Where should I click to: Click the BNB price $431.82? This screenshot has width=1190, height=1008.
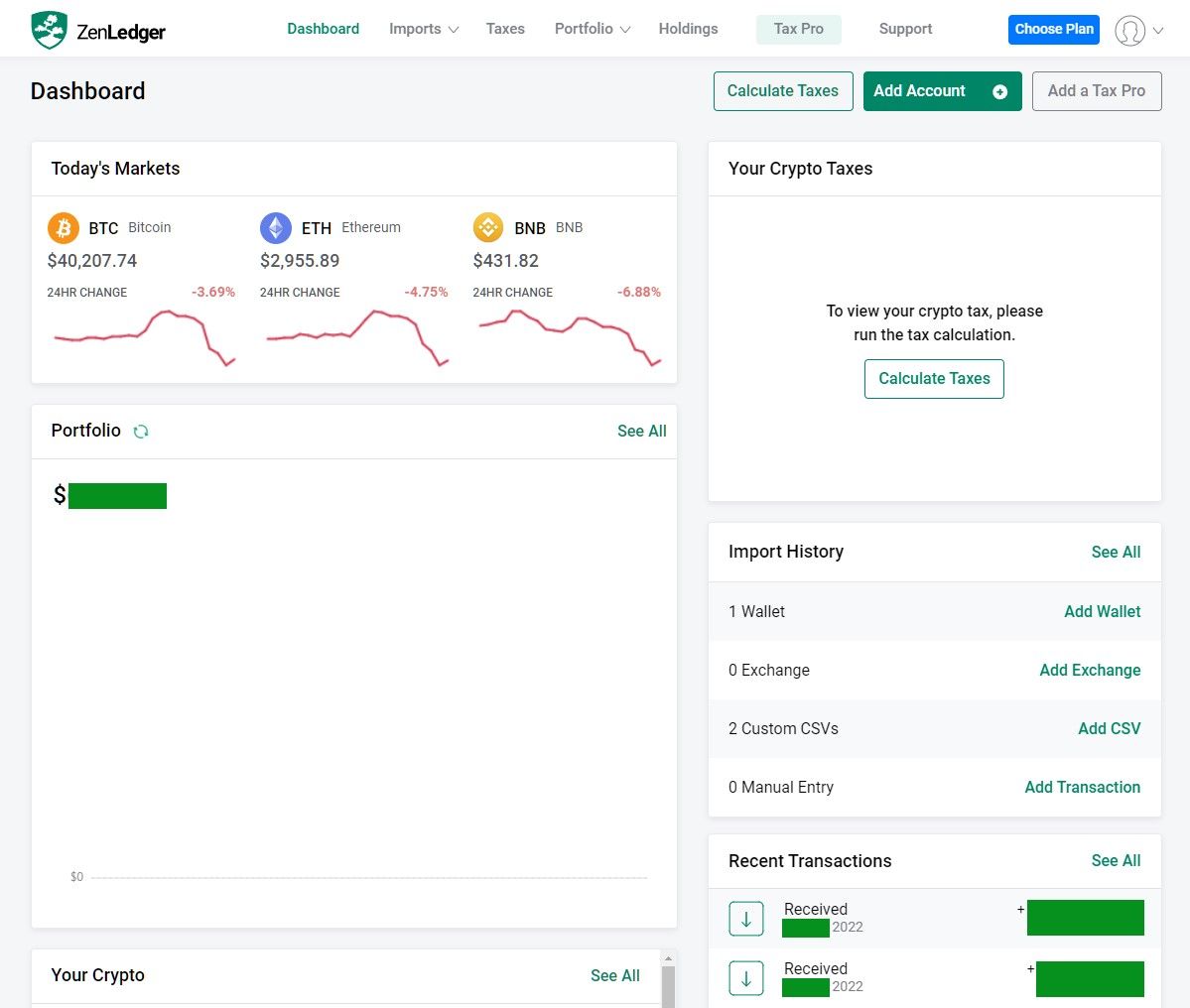tap(505, 261)
